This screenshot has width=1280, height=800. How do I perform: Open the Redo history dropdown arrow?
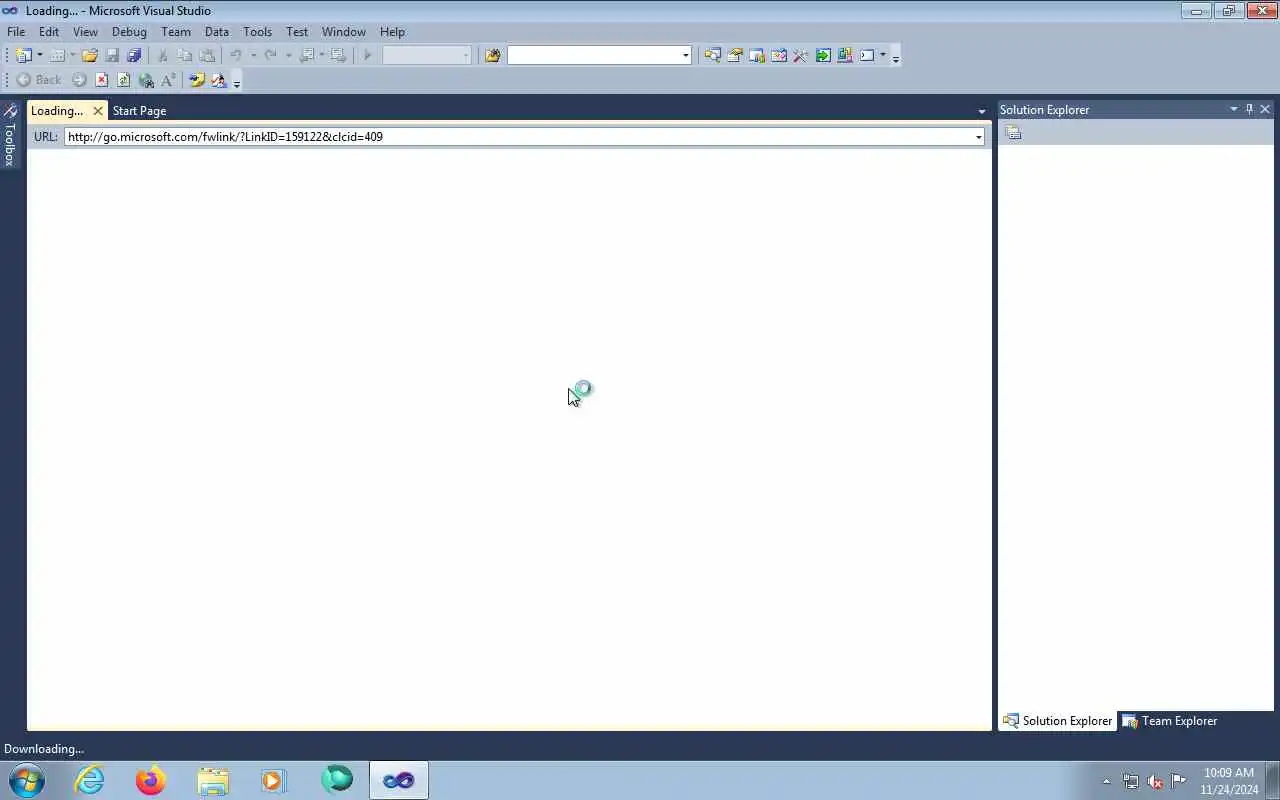tap(288, 56)
